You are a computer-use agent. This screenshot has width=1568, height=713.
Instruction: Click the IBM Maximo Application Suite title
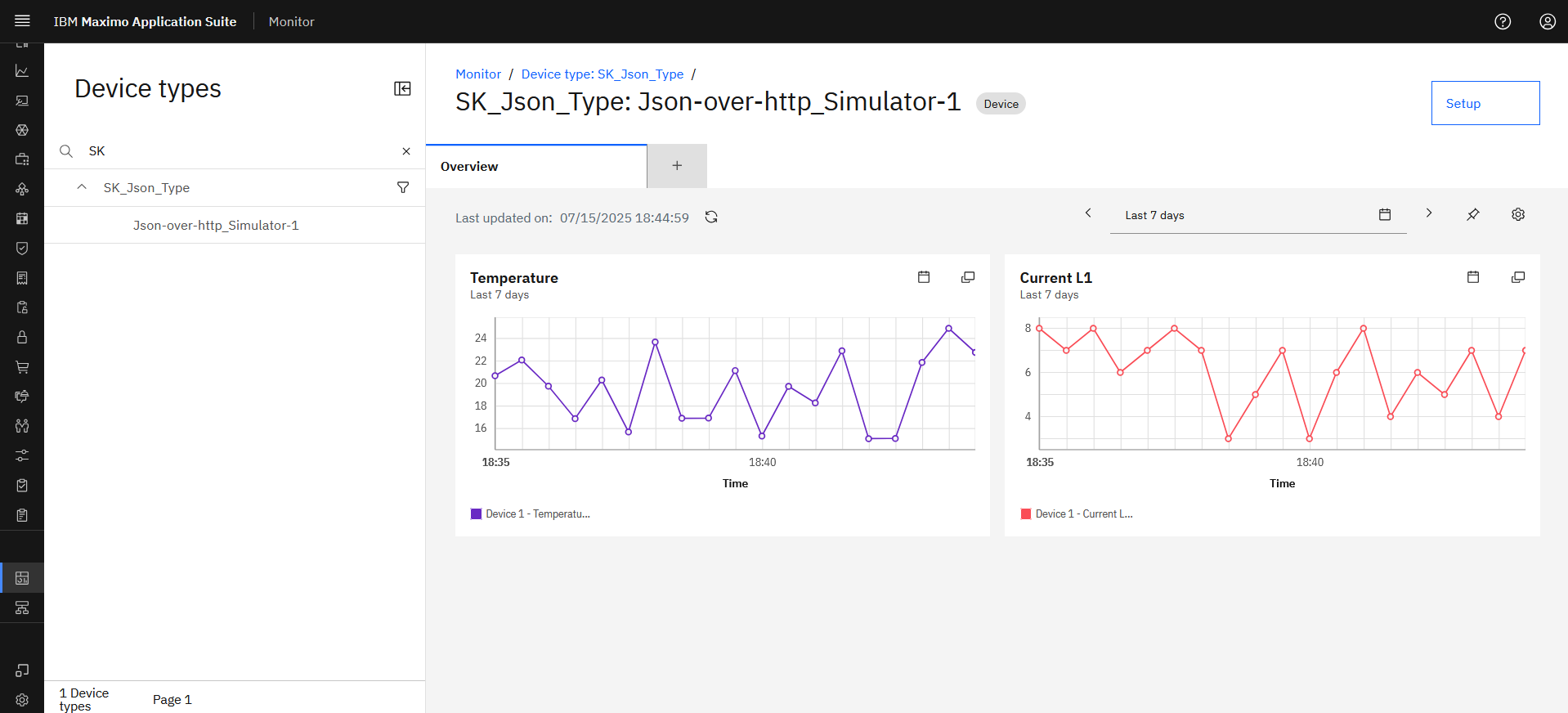point(145,21)
